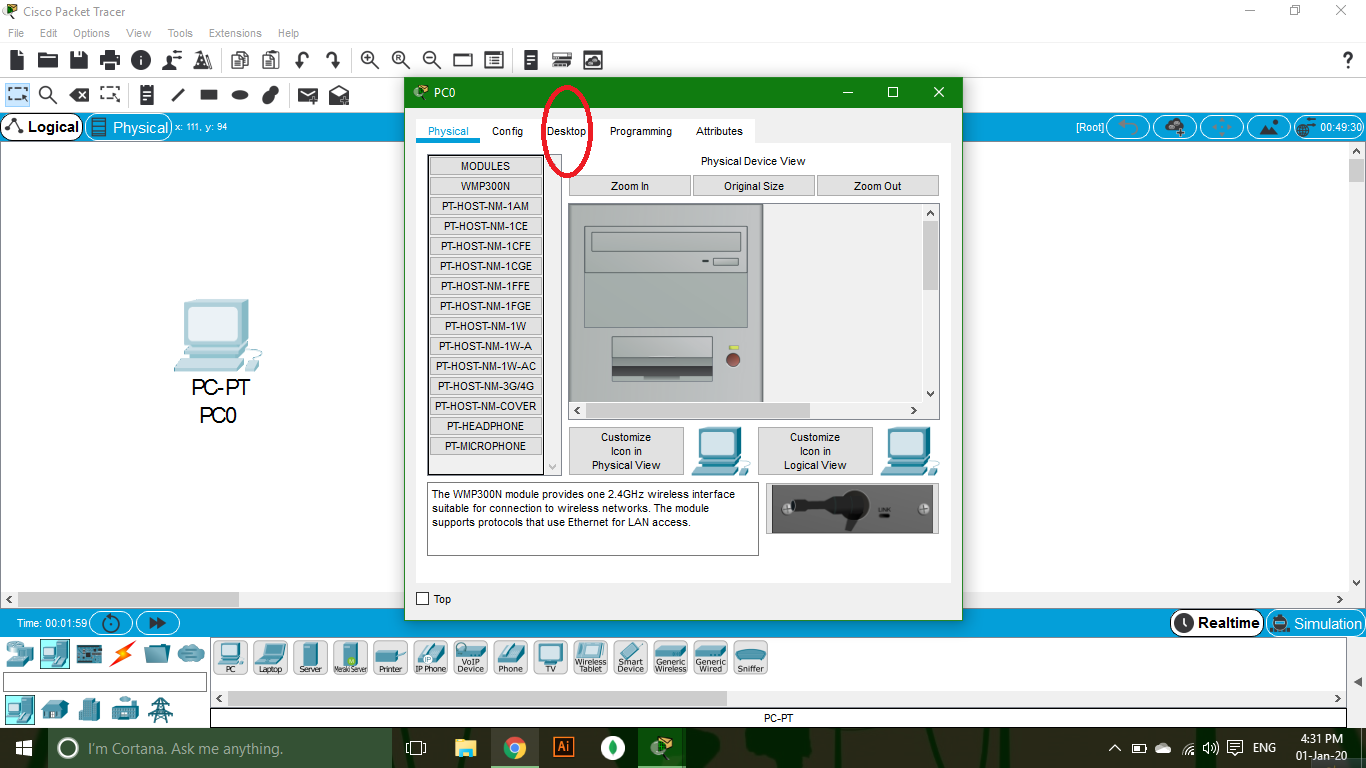
Task: Select the Freeform drawing tool
Action: [x=270, y=95]
